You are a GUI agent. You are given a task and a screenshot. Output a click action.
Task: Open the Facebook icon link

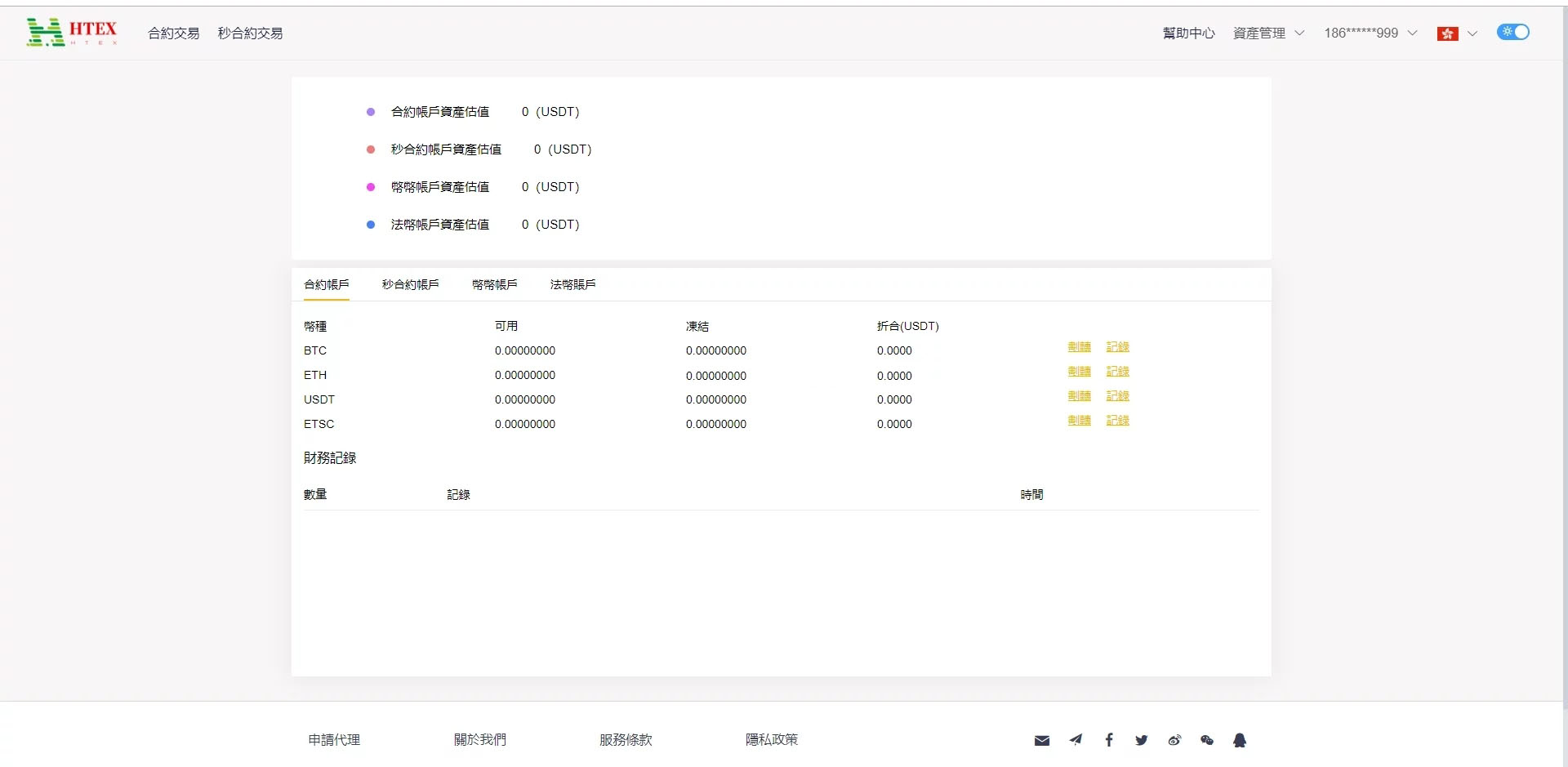point(1108,740)
